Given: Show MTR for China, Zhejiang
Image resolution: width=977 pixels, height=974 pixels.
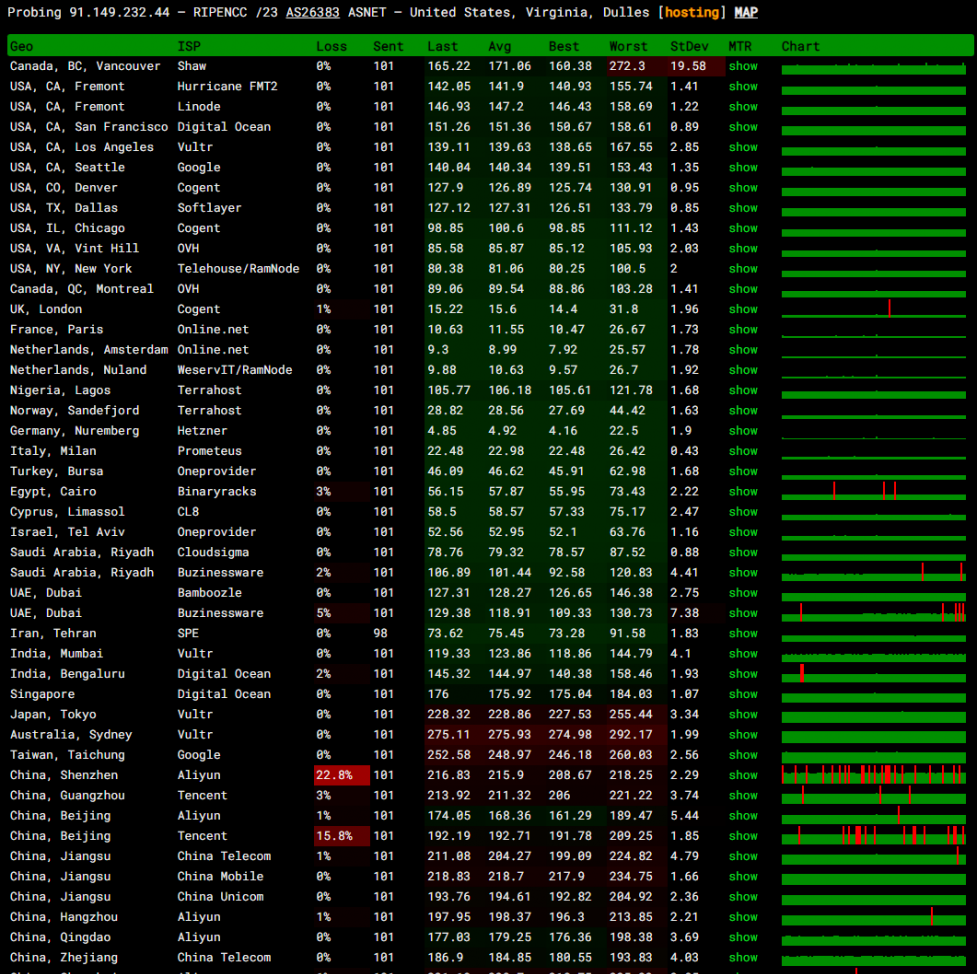Looking at the screenshot, I should tap(743, 957).
